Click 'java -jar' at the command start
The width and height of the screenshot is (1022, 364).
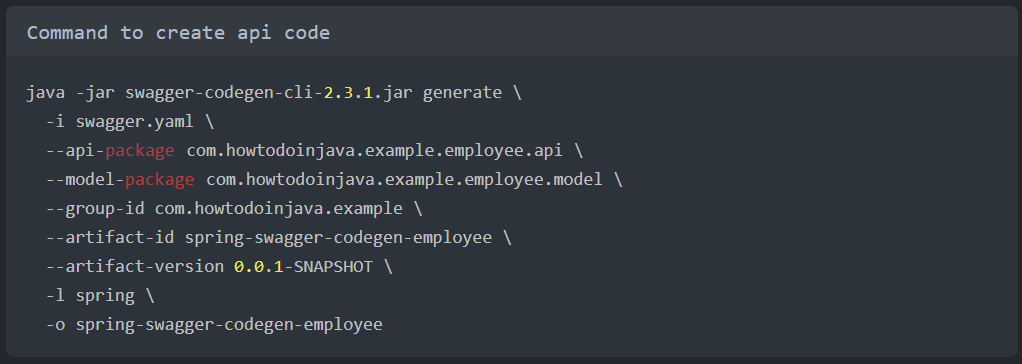pyautogui.click(x=70, y=93)
